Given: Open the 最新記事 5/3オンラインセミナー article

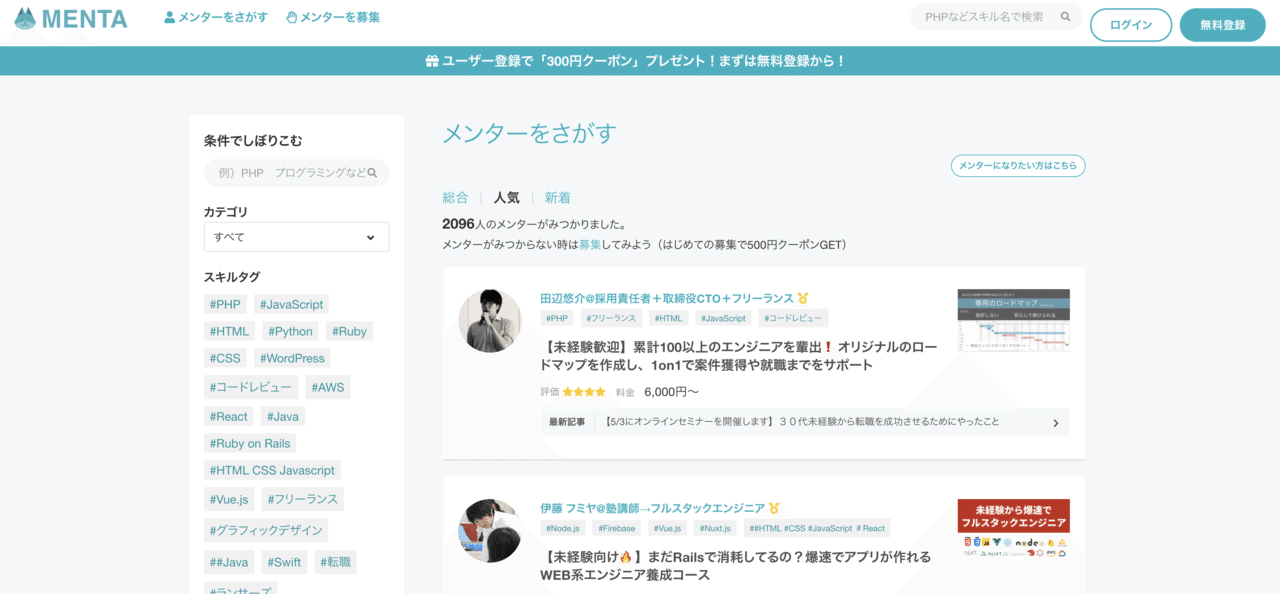Looking at the screenshot, I should click(805, 422).
